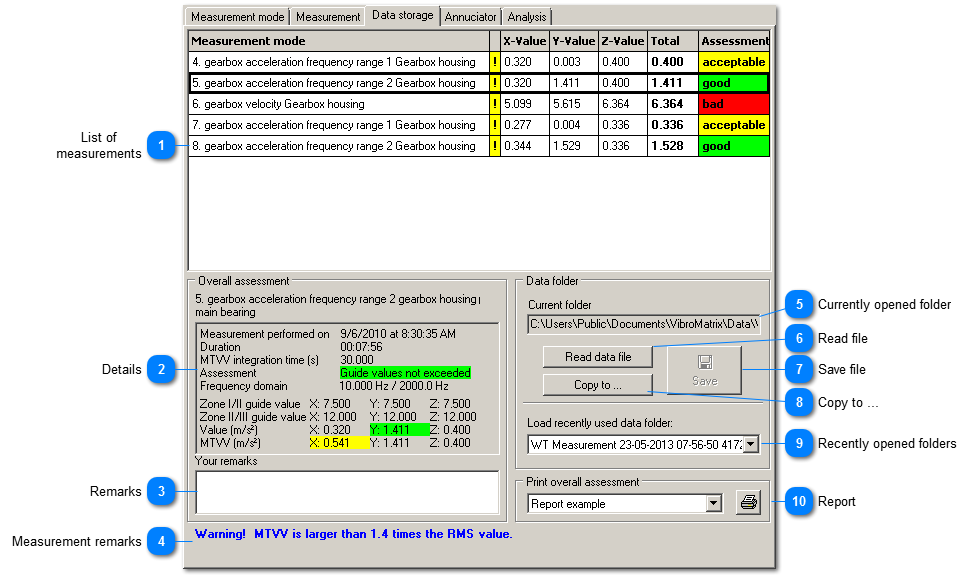Expand the Report example dropdown
The image size is (973, 578).
tap(713, 504)
